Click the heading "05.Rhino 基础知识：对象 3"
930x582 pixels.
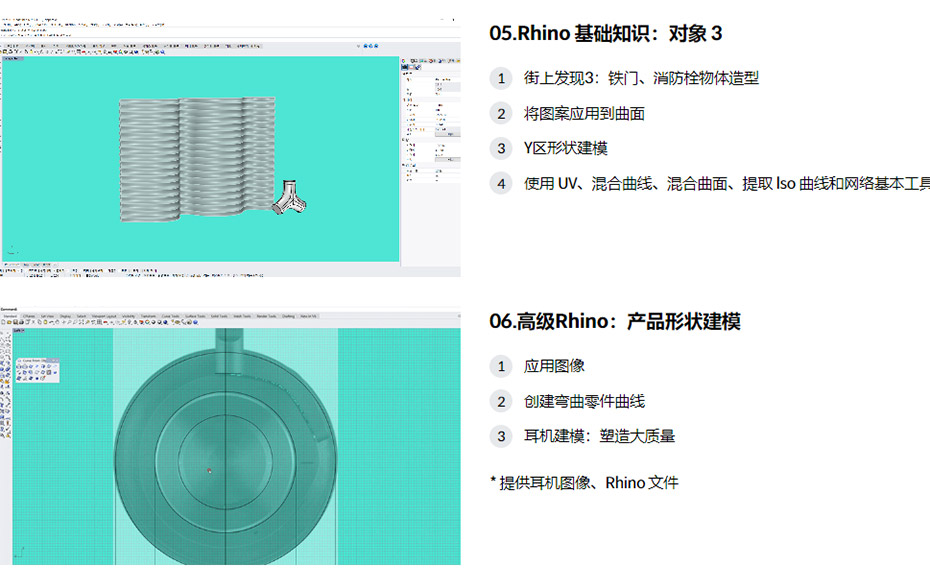point(606,33)
